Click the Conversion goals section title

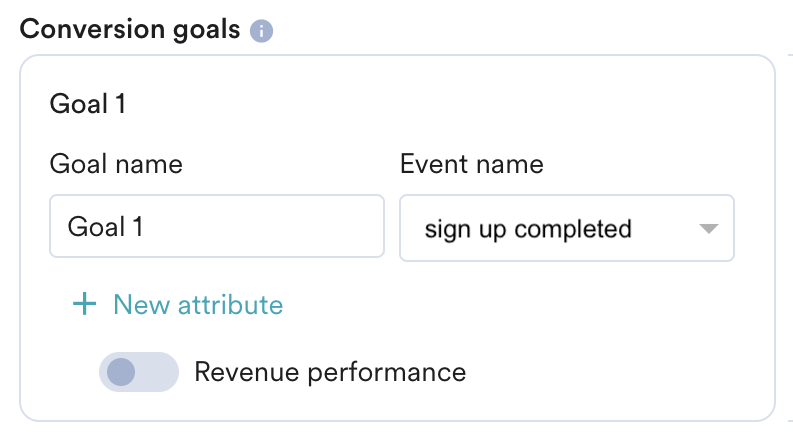pos(130,29)
